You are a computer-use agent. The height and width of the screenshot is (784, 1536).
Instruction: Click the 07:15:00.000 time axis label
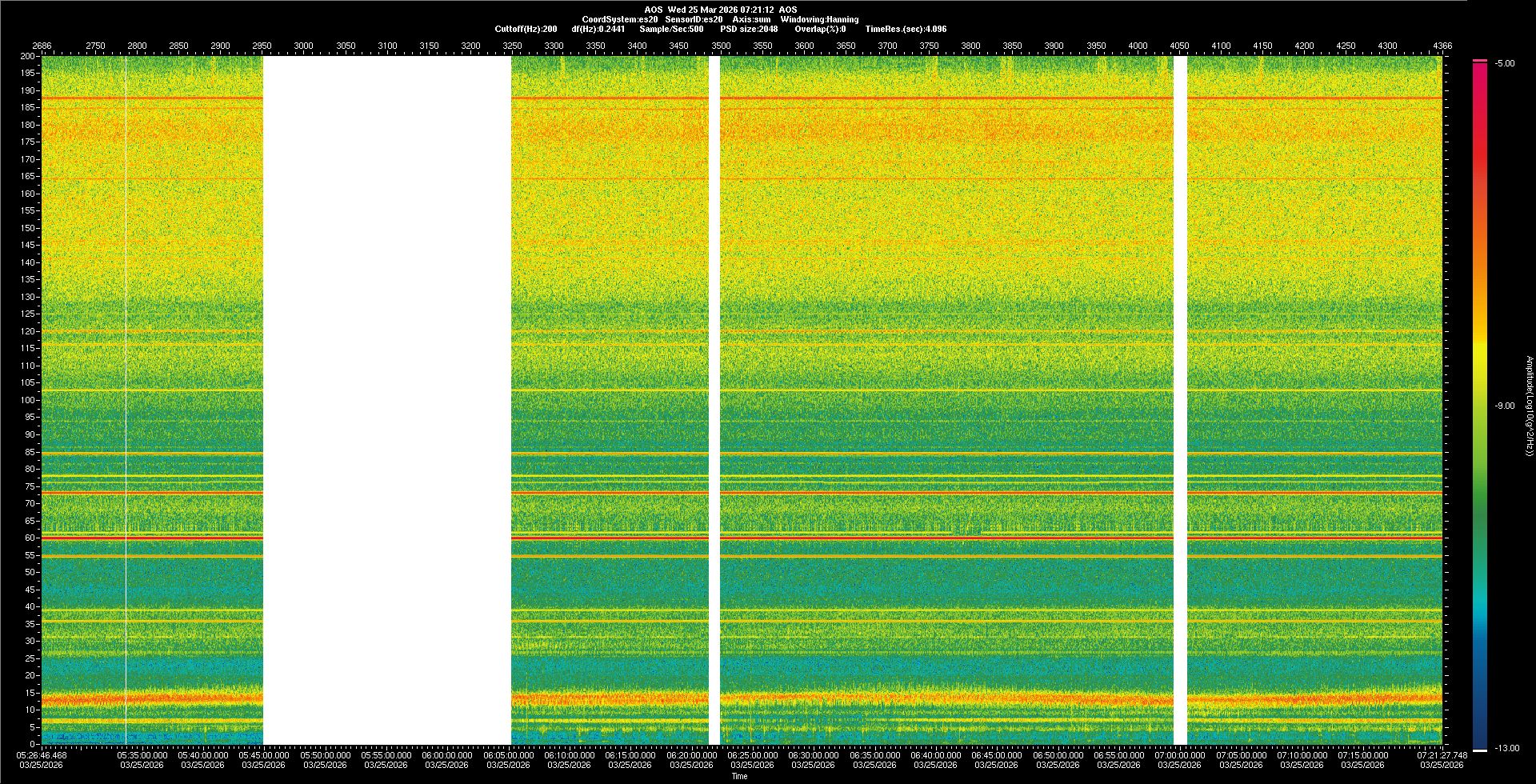[x=1362, y=754]
